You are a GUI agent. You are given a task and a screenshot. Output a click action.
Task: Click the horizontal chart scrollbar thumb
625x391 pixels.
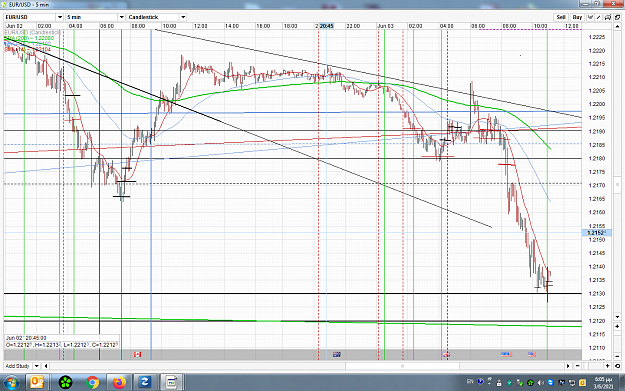tap(403, 366)
